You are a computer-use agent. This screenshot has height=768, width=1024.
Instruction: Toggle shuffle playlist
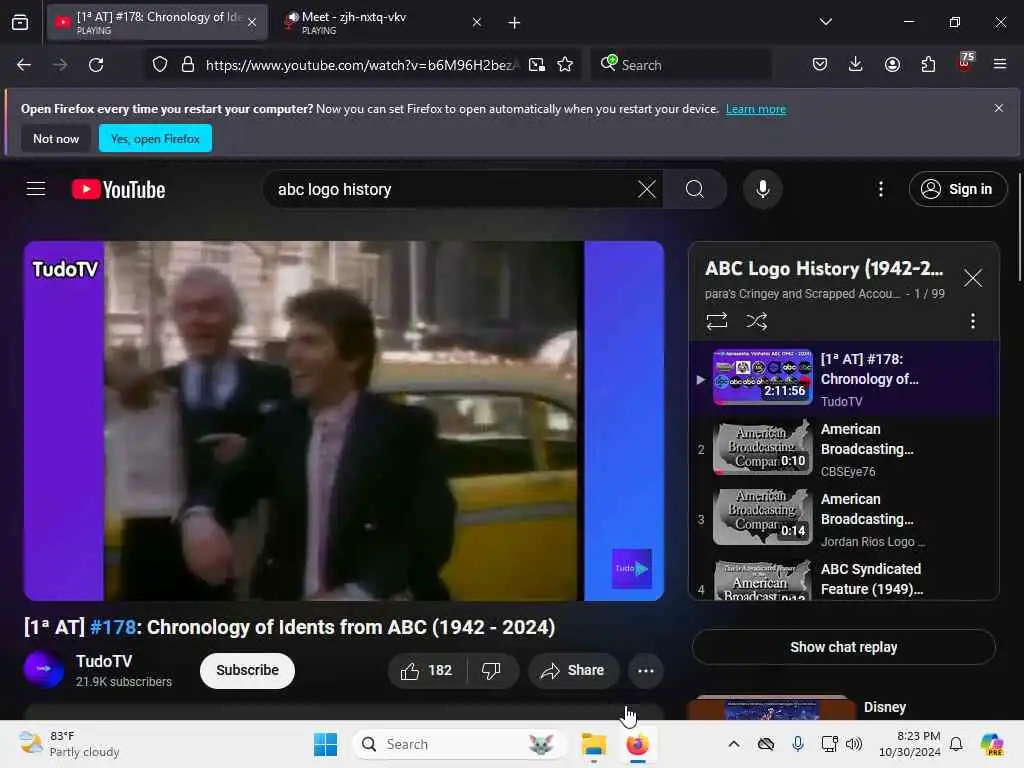click(x=756, y=321)
